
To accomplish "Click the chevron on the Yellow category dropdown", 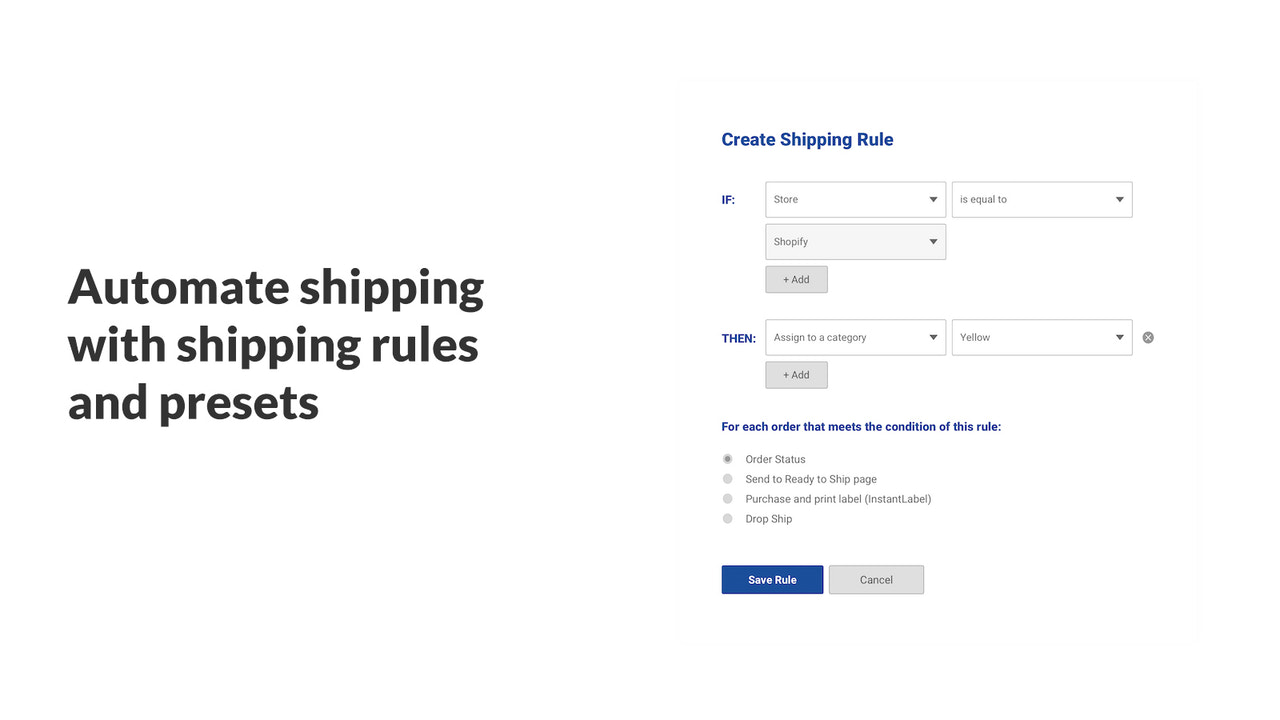I will point(1118,337).
